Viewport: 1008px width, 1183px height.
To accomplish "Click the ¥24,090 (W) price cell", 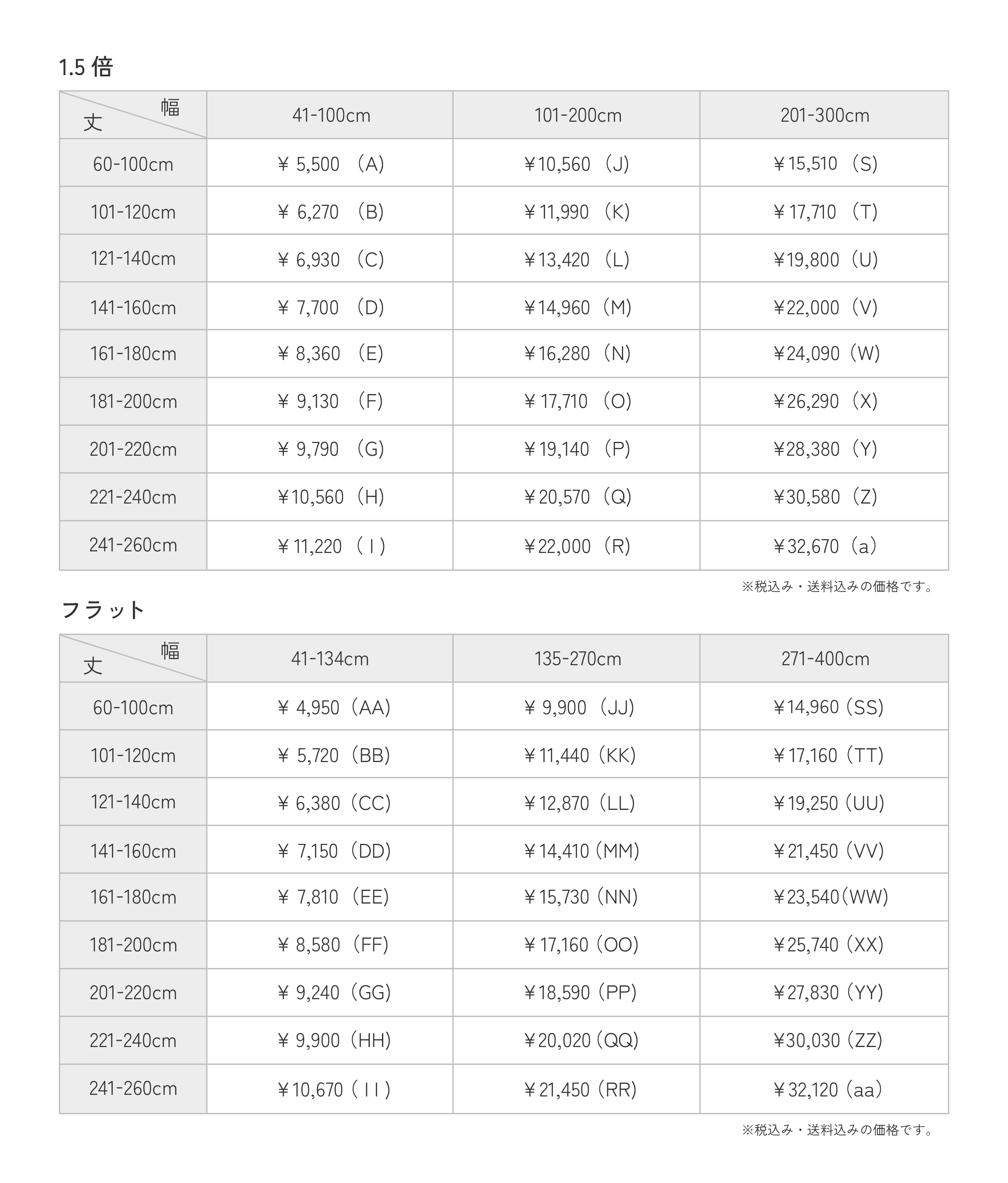I will [826, 353].
